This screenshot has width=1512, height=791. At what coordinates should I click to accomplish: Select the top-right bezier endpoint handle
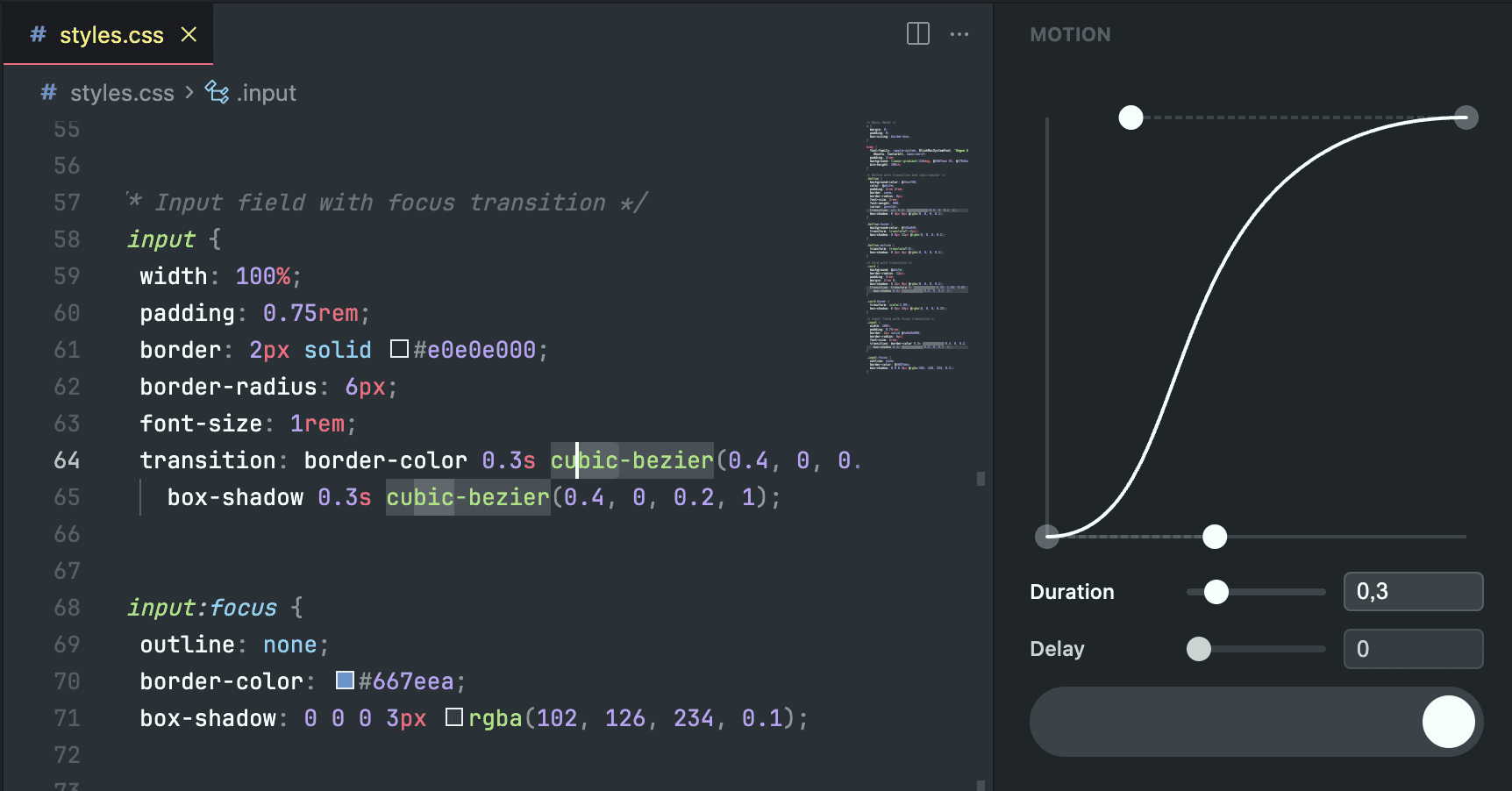1465,117
